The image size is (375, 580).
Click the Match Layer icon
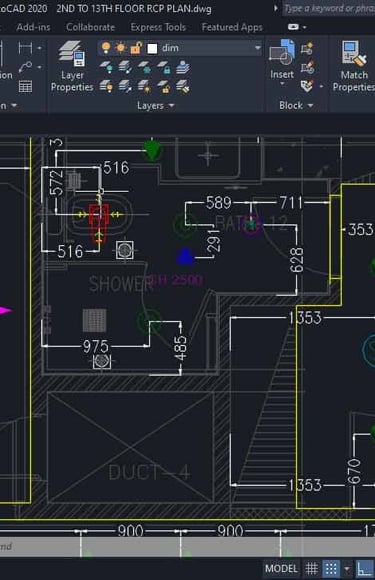[x=183, y=87]
